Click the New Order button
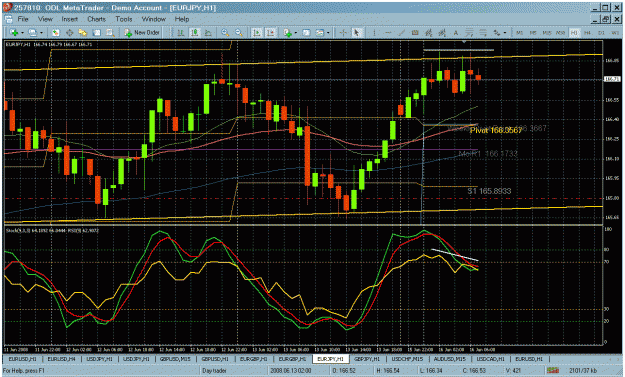Image resolution: width=625 pixels, height=377 pixels. [142, 33]
